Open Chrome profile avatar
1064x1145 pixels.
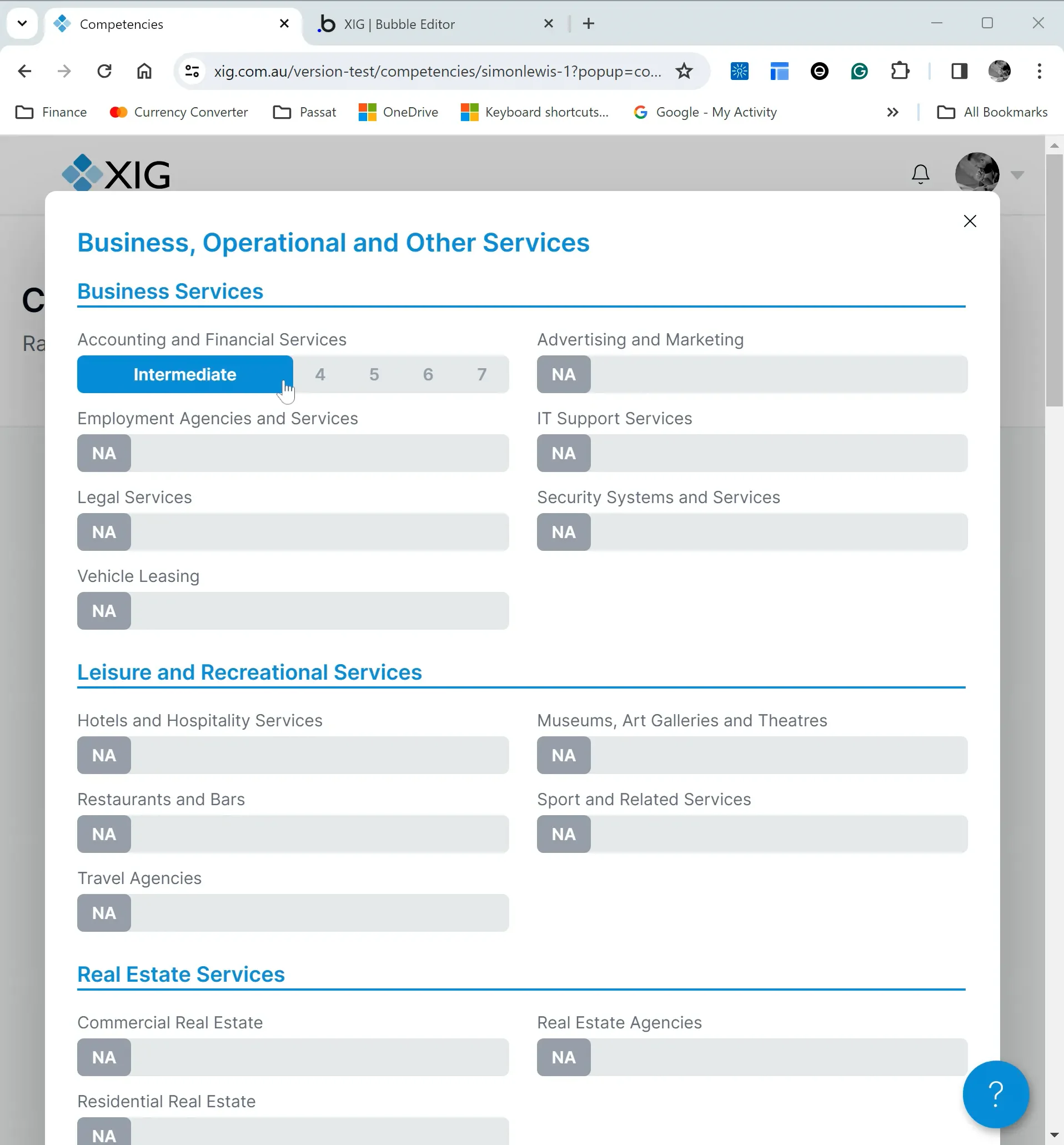point(999,71)
